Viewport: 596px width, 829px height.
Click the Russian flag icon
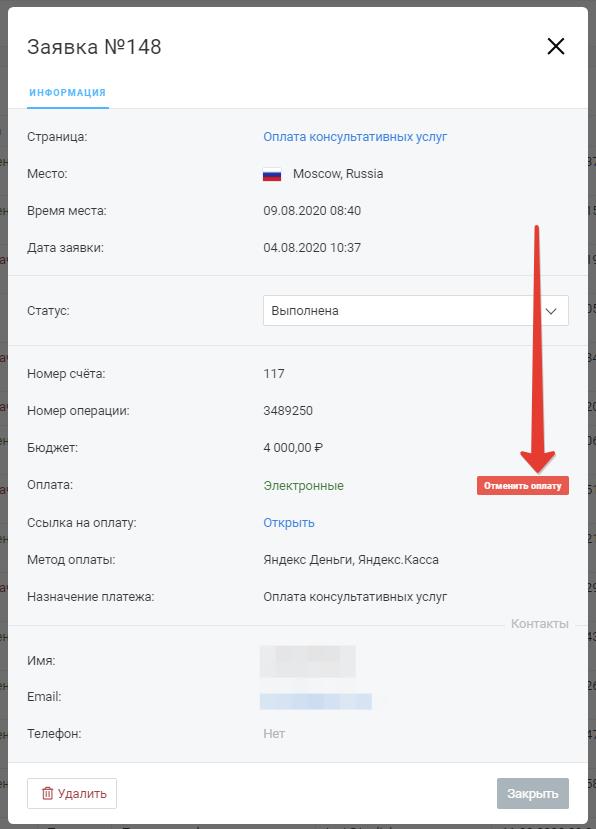tap(272, 174)
